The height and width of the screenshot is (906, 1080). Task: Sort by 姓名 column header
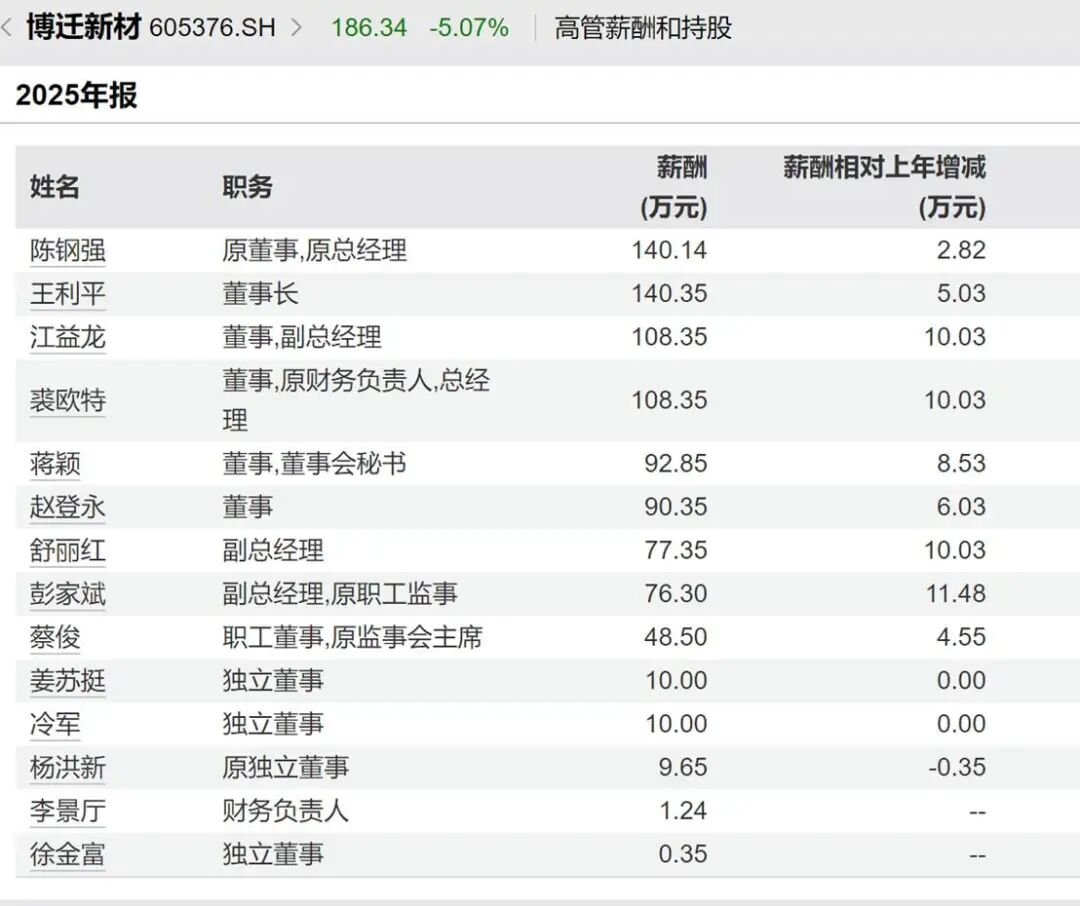pyautogui.click(x=54, y=187)
